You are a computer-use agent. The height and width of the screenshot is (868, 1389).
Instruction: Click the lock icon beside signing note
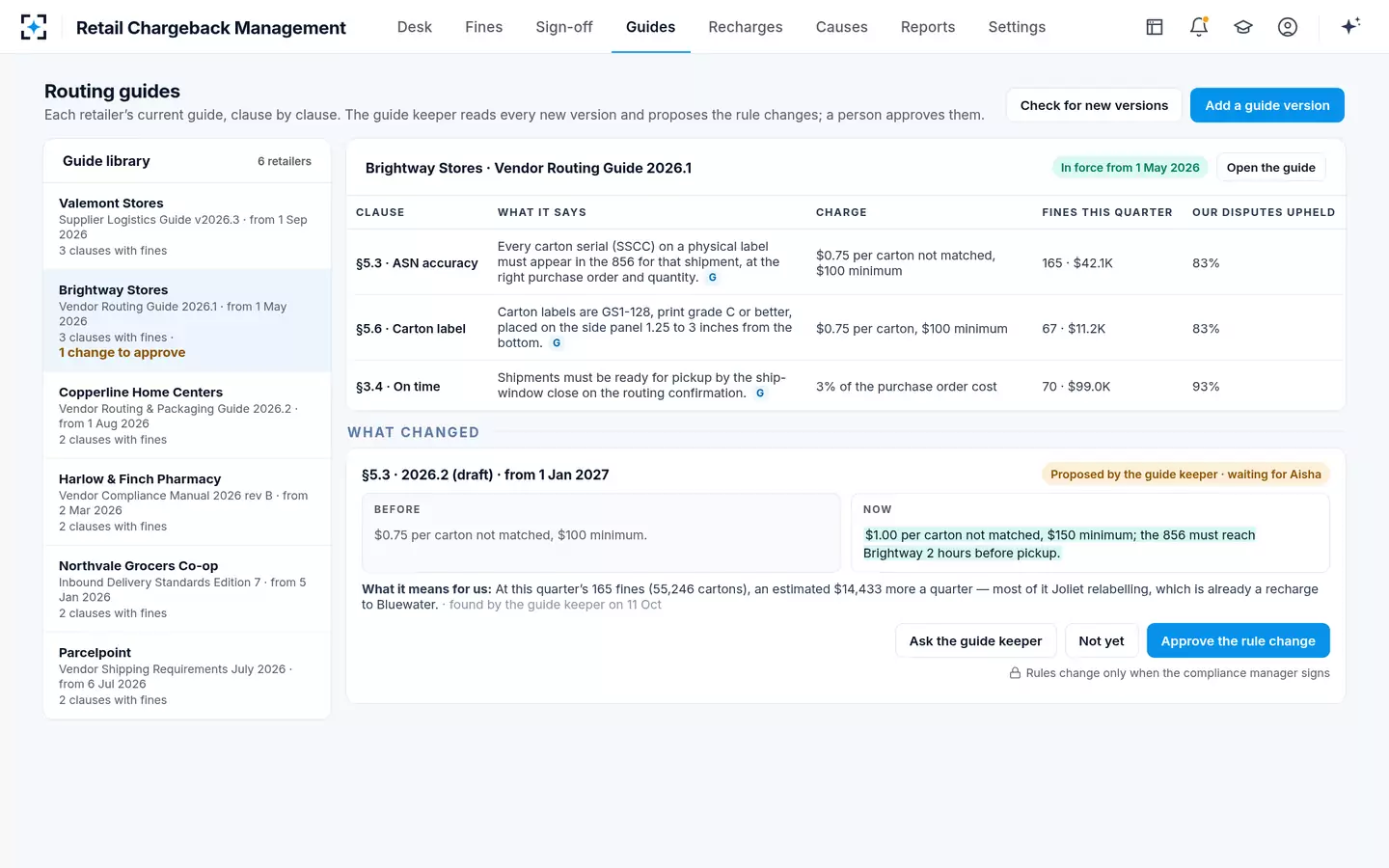1015,673
